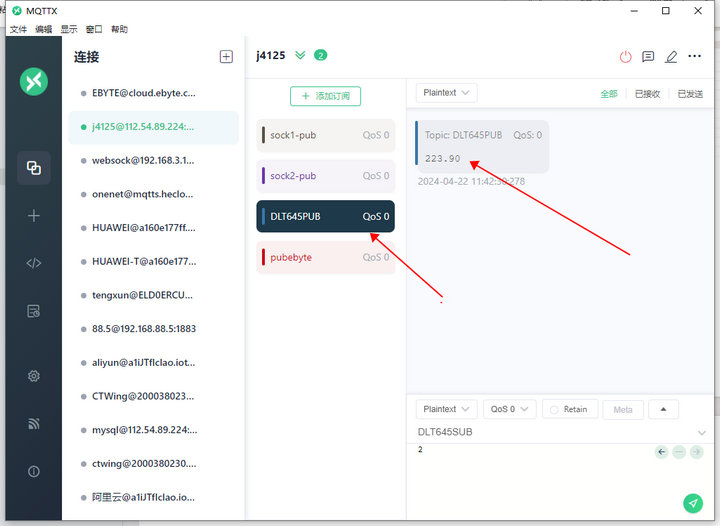720x526 pixels.
Task: Expand the QoS 0 dropdown
Action: [x=509, y=409]
